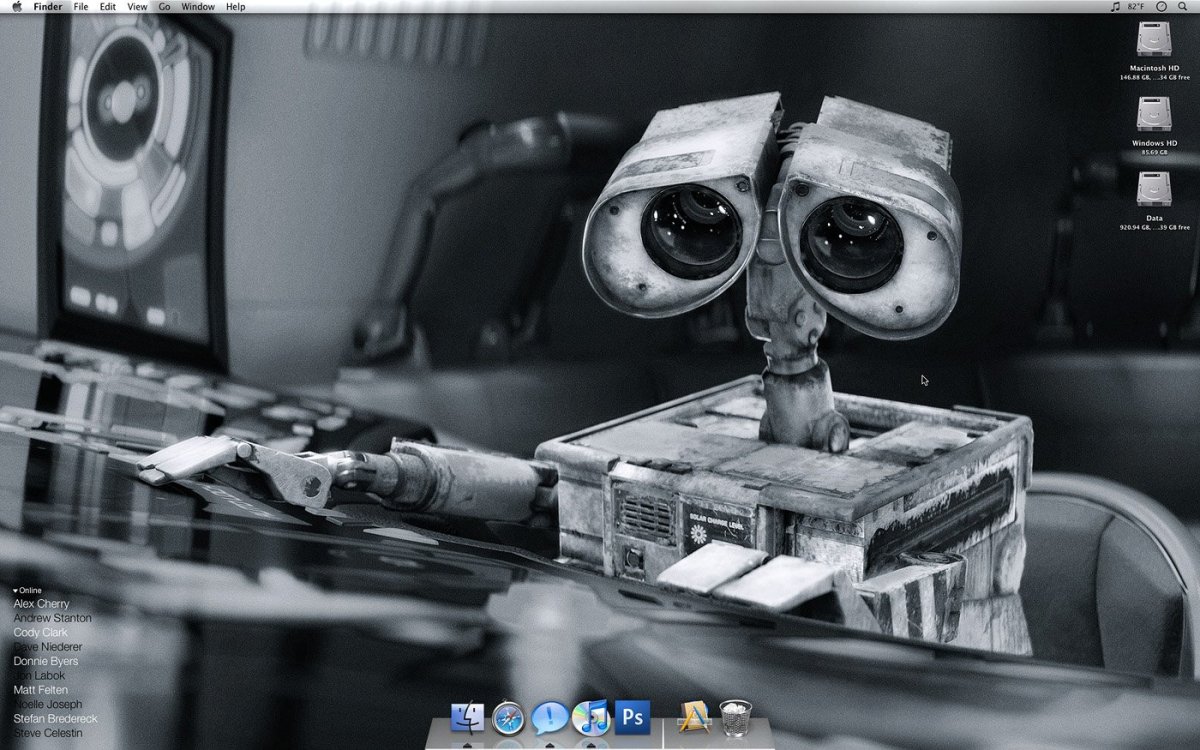Launch Safari from the dock

click(508, 717)
